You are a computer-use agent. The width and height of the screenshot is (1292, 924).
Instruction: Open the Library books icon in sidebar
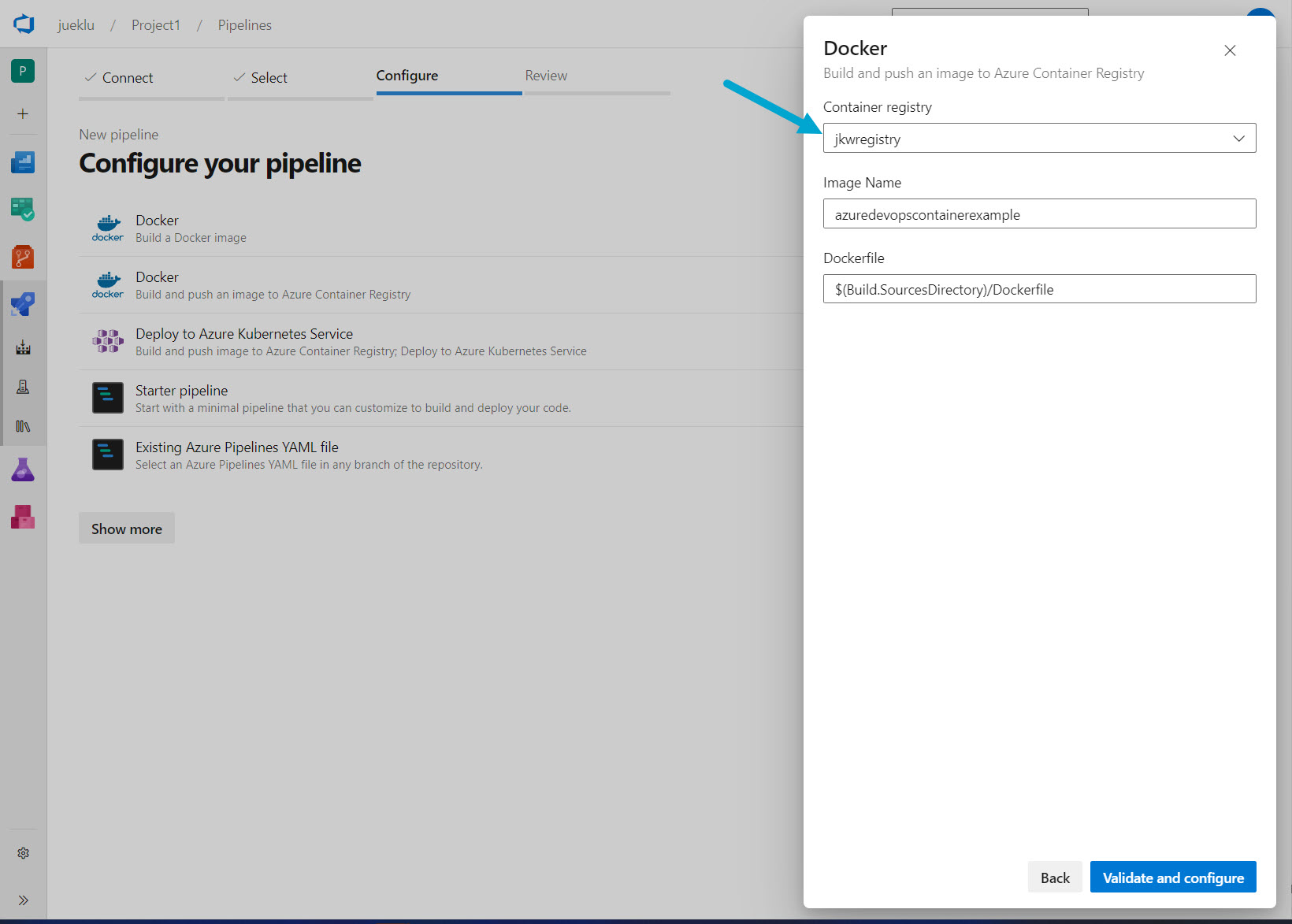coord(23,426)
